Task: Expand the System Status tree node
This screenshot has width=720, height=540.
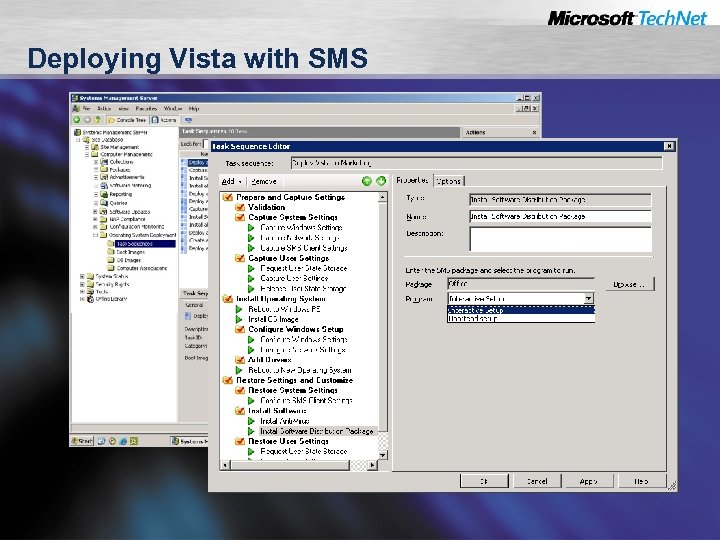Action: pyautogui.click(x=82, y=276)
